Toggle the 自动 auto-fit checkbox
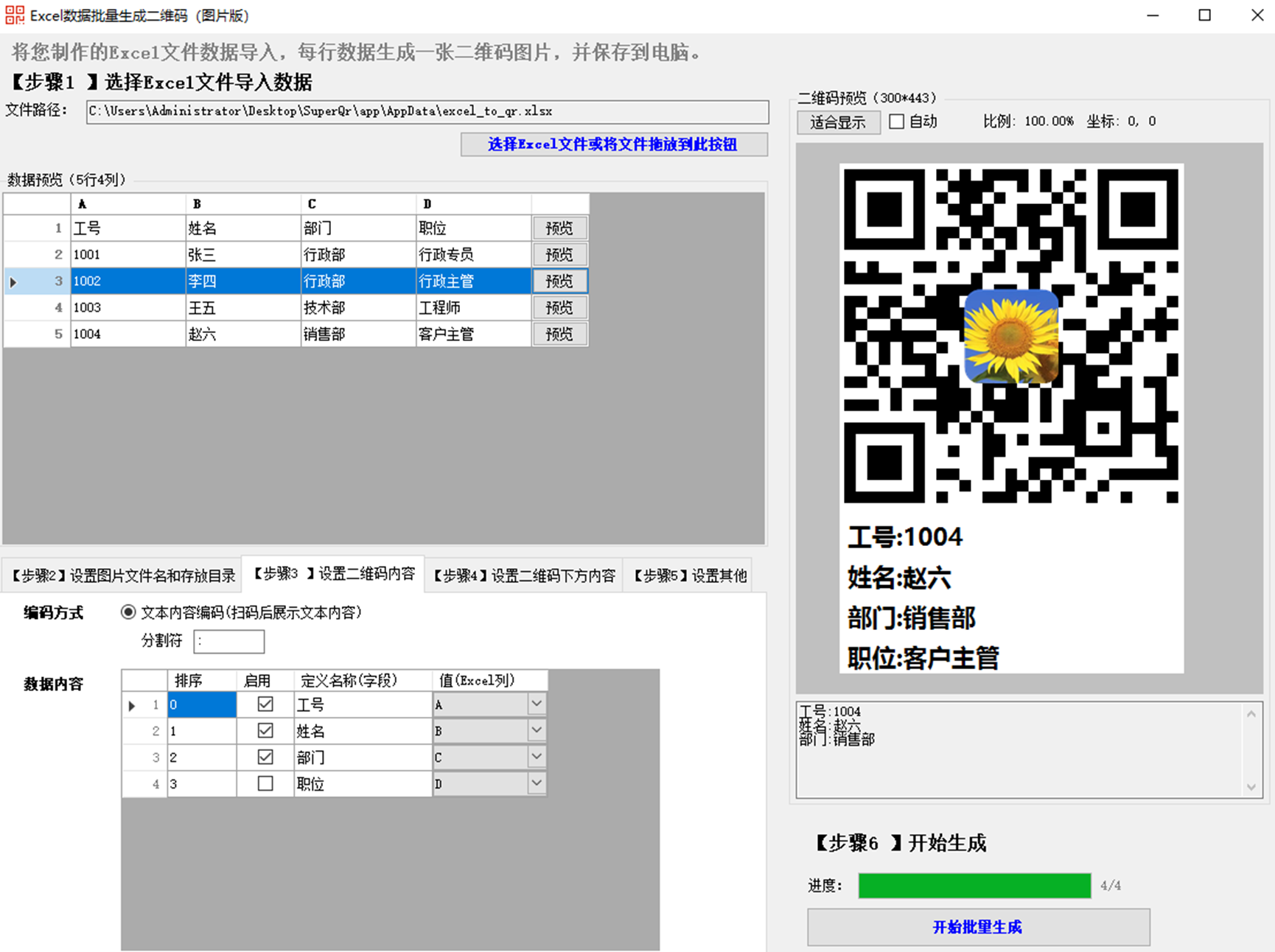The height and width of the screenshot is (952, 1275). coord(897,122)
